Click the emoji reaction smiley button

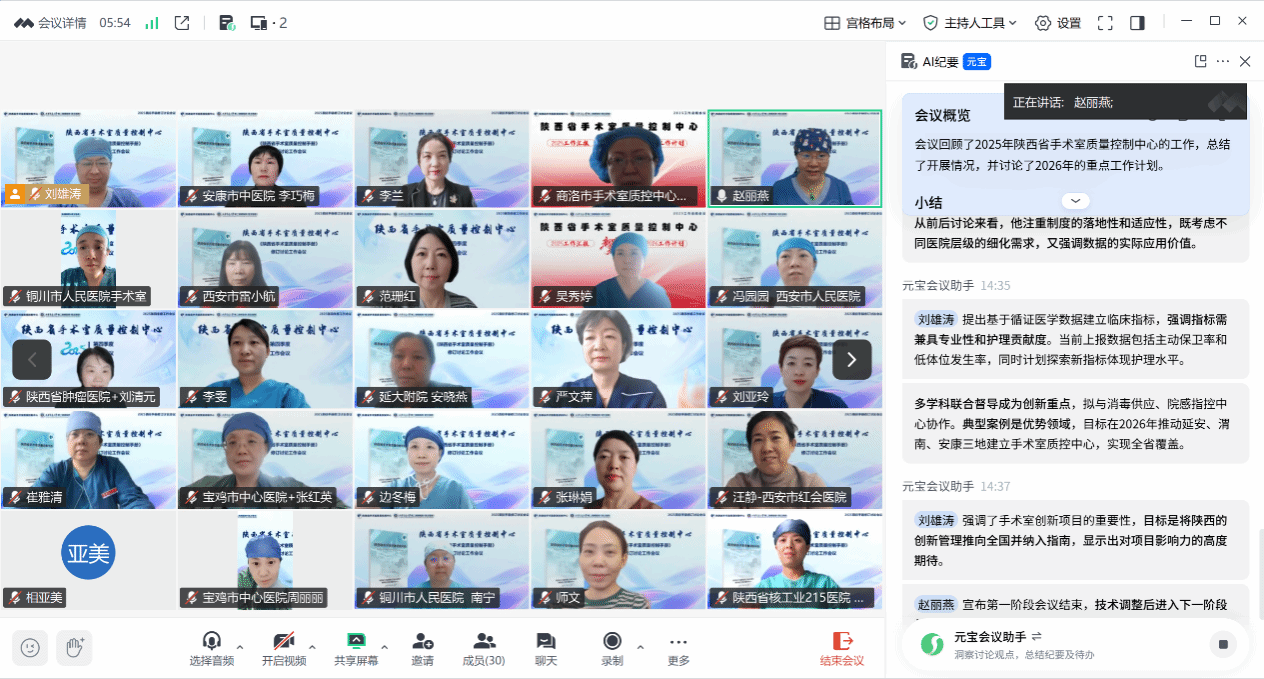(x=31, y=648)
